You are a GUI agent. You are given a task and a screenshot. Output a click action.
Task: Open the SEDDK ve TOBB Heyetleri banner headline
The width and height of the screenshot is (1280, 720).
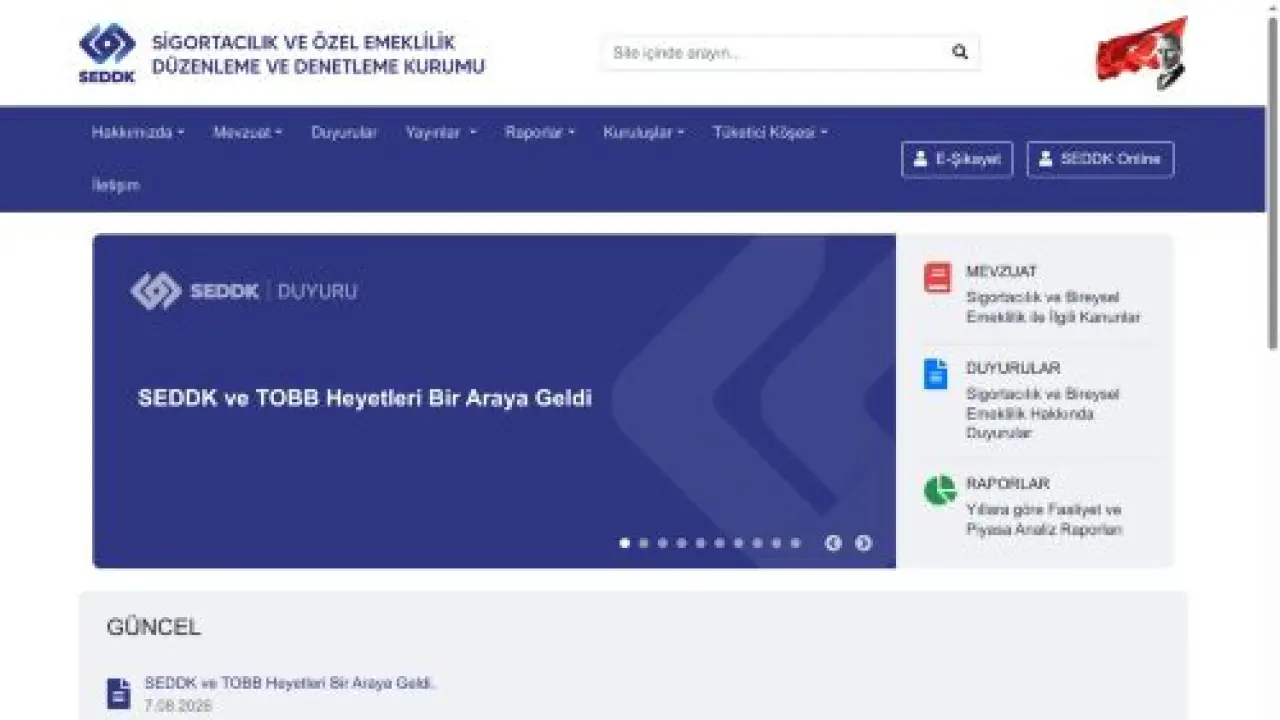[365, 398]
